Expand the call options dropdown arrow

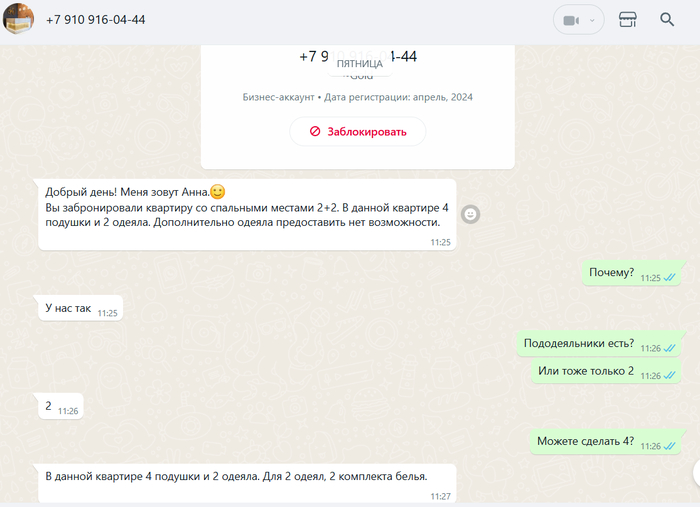592,20
